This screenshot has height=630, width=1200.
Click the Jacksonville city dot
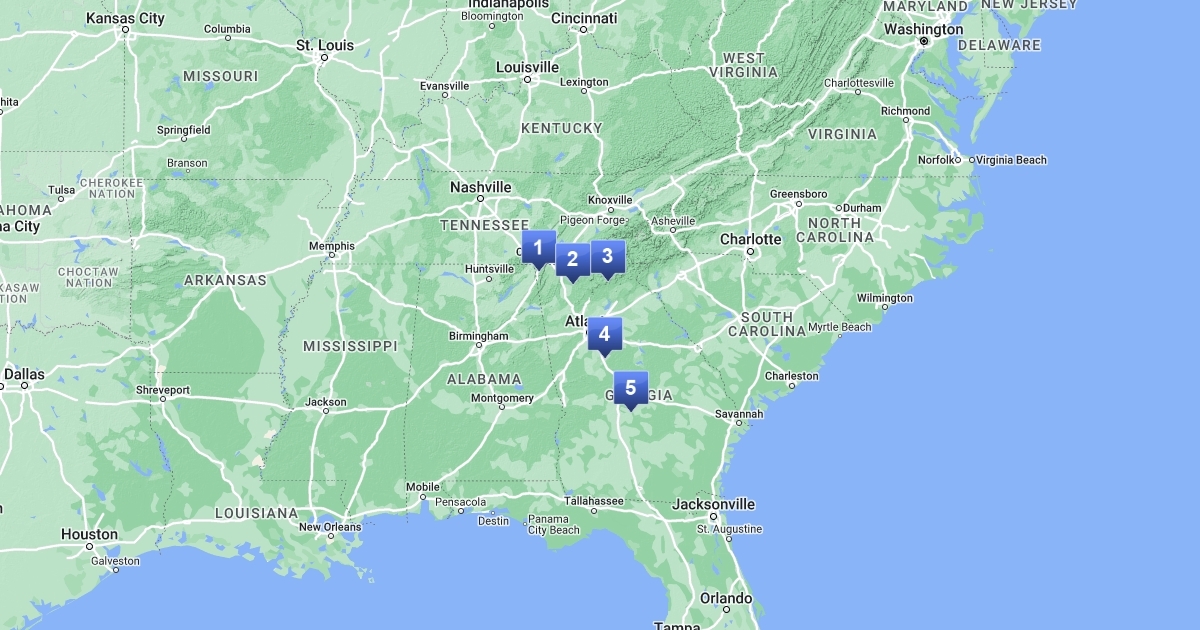[x=714, y=517]
